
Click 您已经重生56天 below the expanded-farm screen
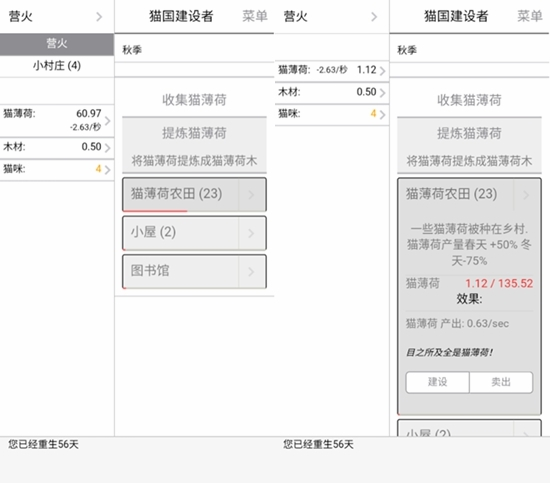pyautogui.click(x=318, y=444)
